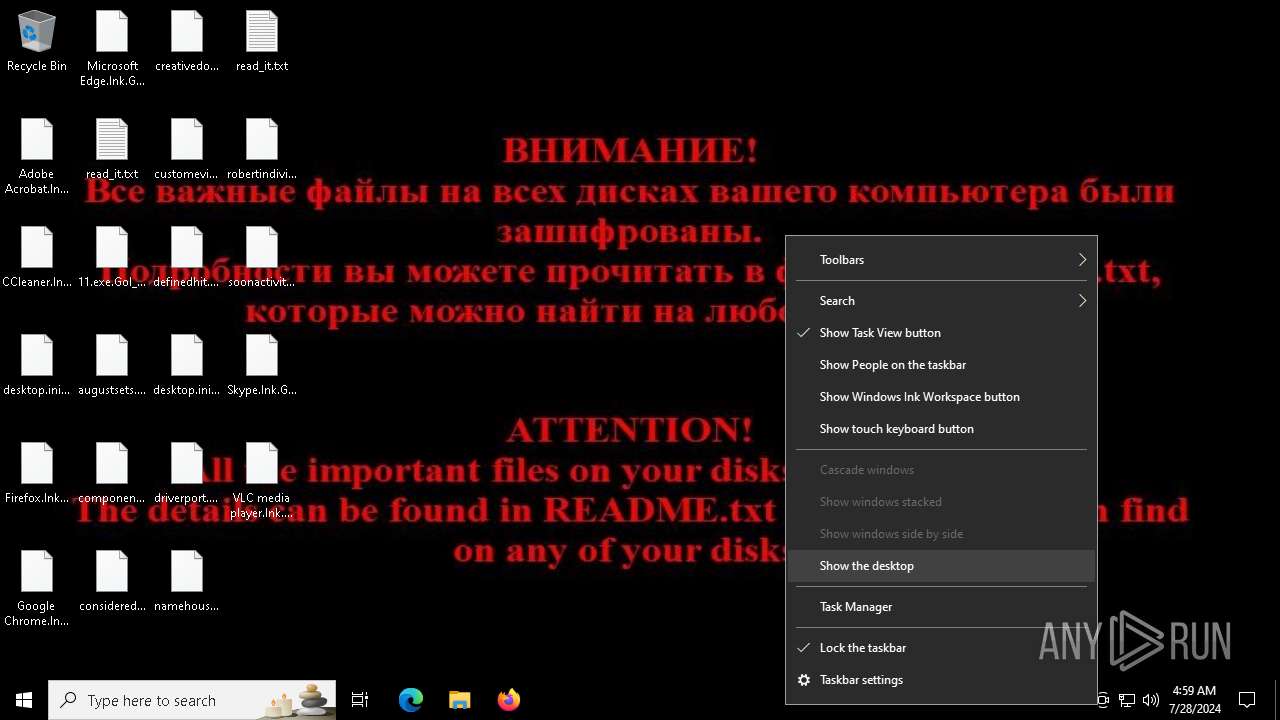This screenshot has width=1280, height=720.
Task: Click the greyed Show windows stacked entry
Action: point(941,502)
